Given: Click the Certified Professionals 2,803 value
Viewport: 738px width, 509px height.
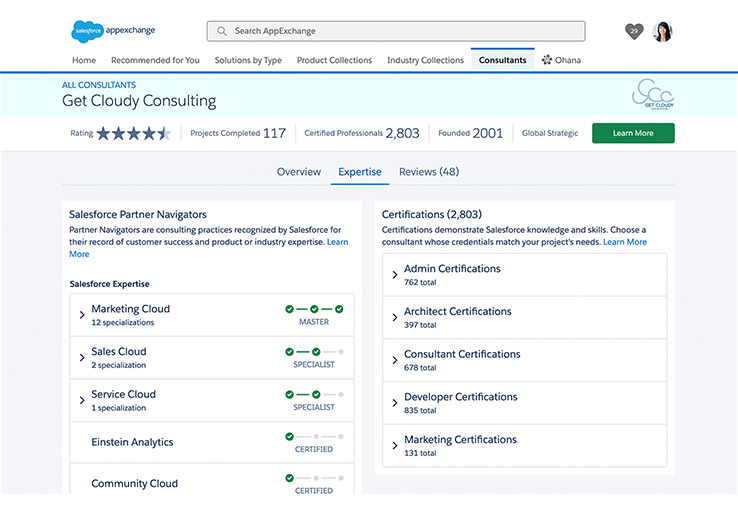Looking at the screenshot, I should (402, 133).
